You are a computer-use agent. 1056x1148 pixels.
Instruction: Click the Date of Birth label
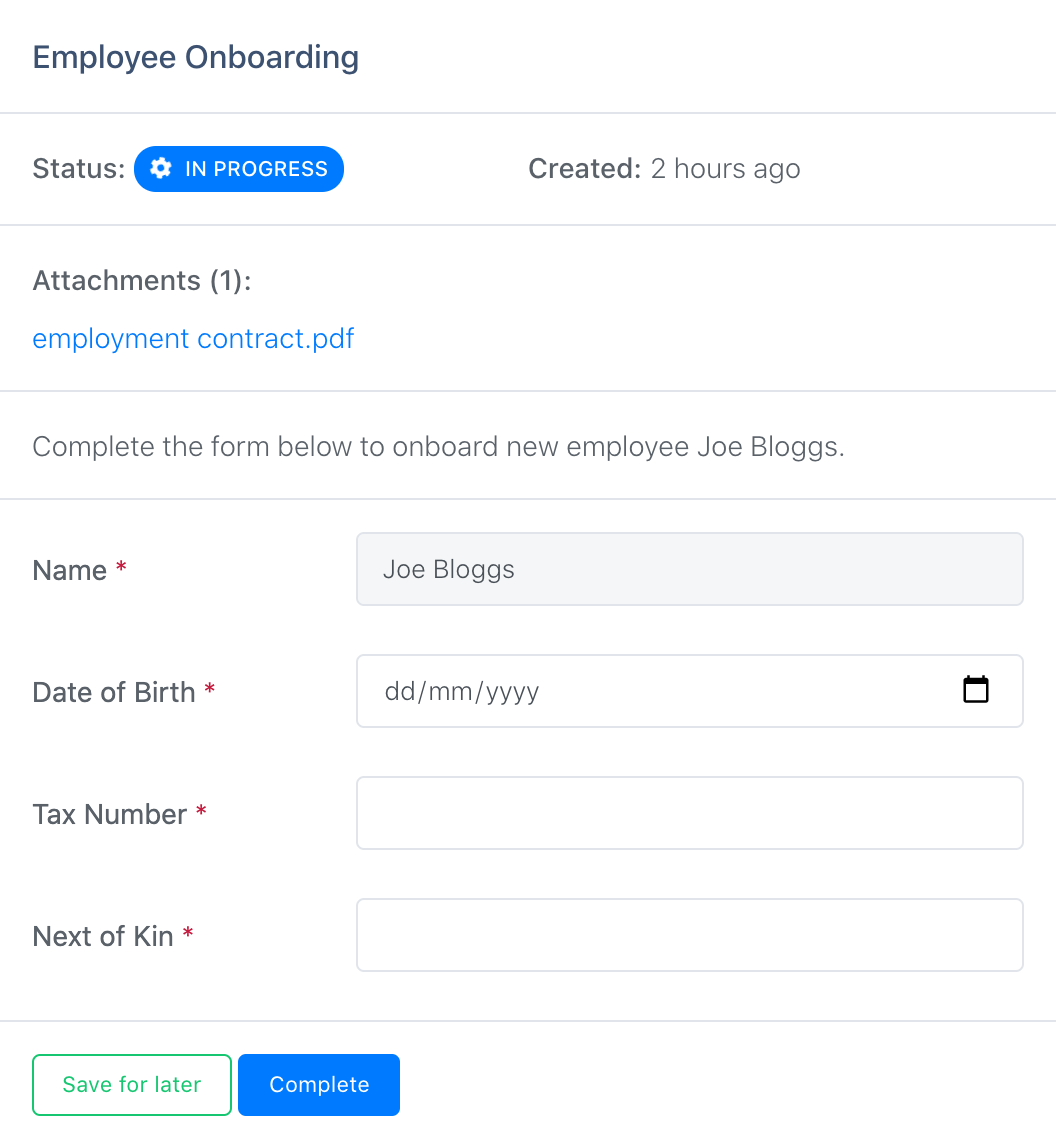[x=114, y=692]
